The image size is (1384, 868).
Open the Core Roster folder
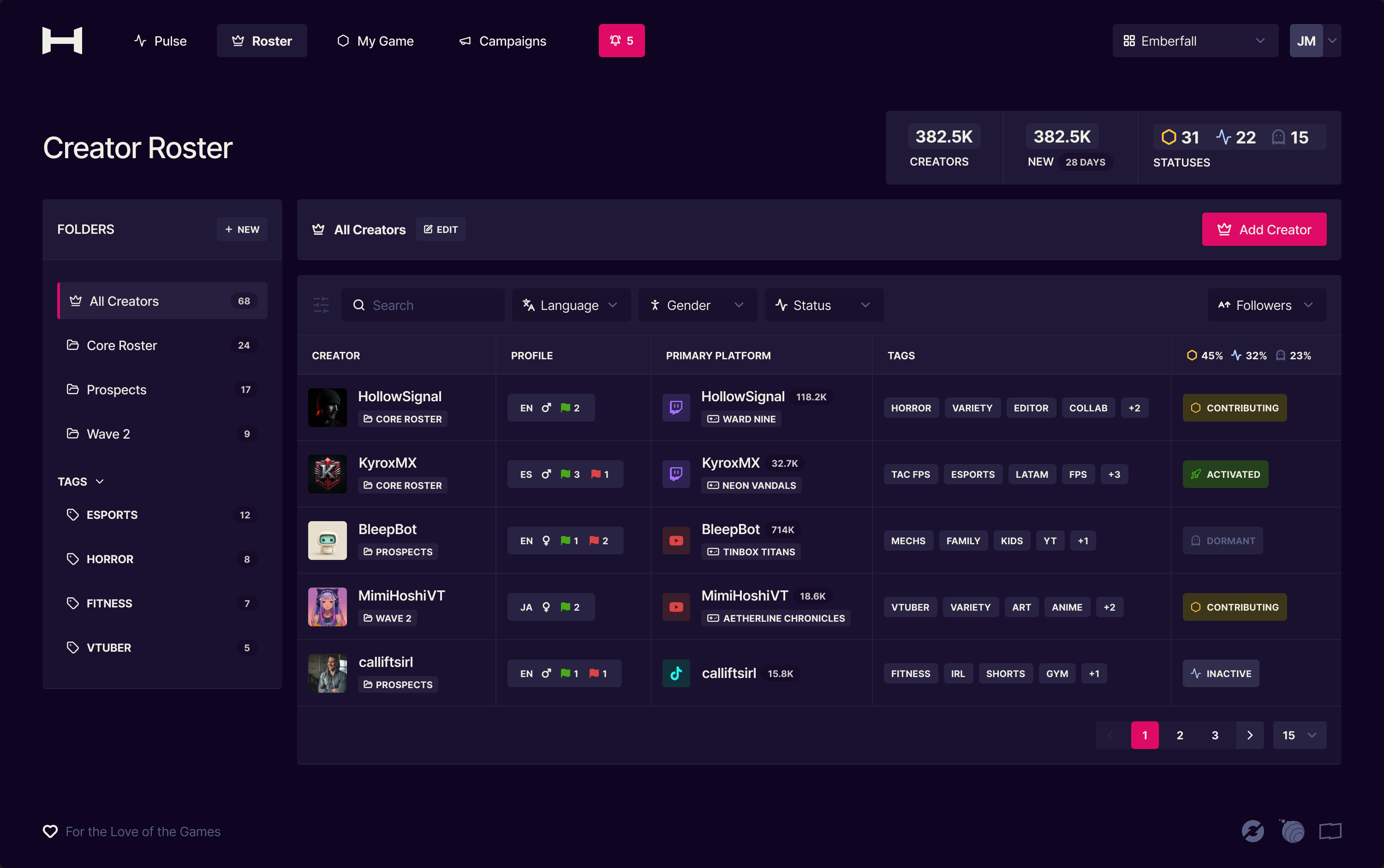(162, 345)
